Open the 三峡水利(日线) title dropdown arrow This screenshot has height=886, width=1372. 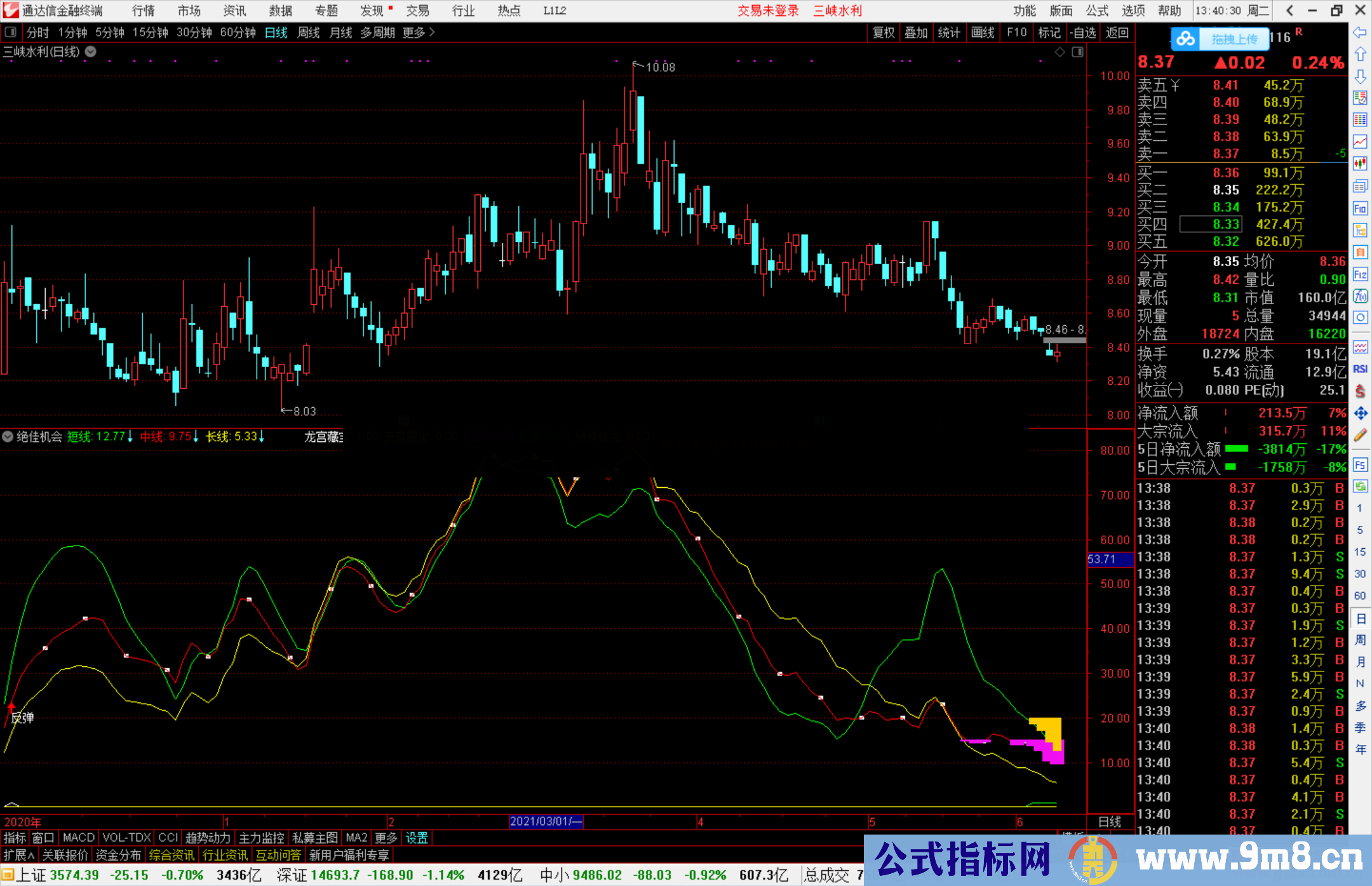90,52
